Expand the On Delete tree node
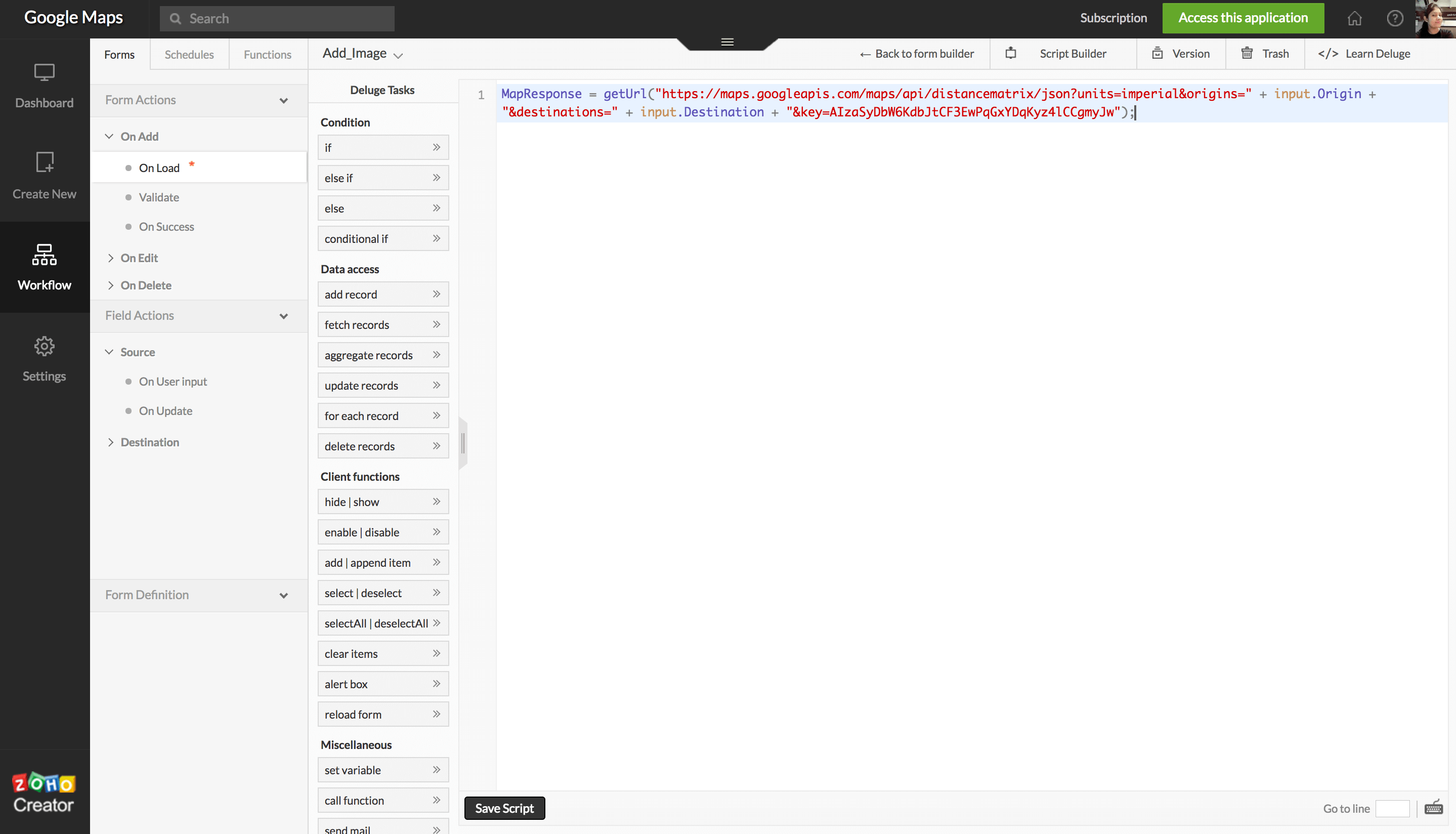 (x=110, y=285)
